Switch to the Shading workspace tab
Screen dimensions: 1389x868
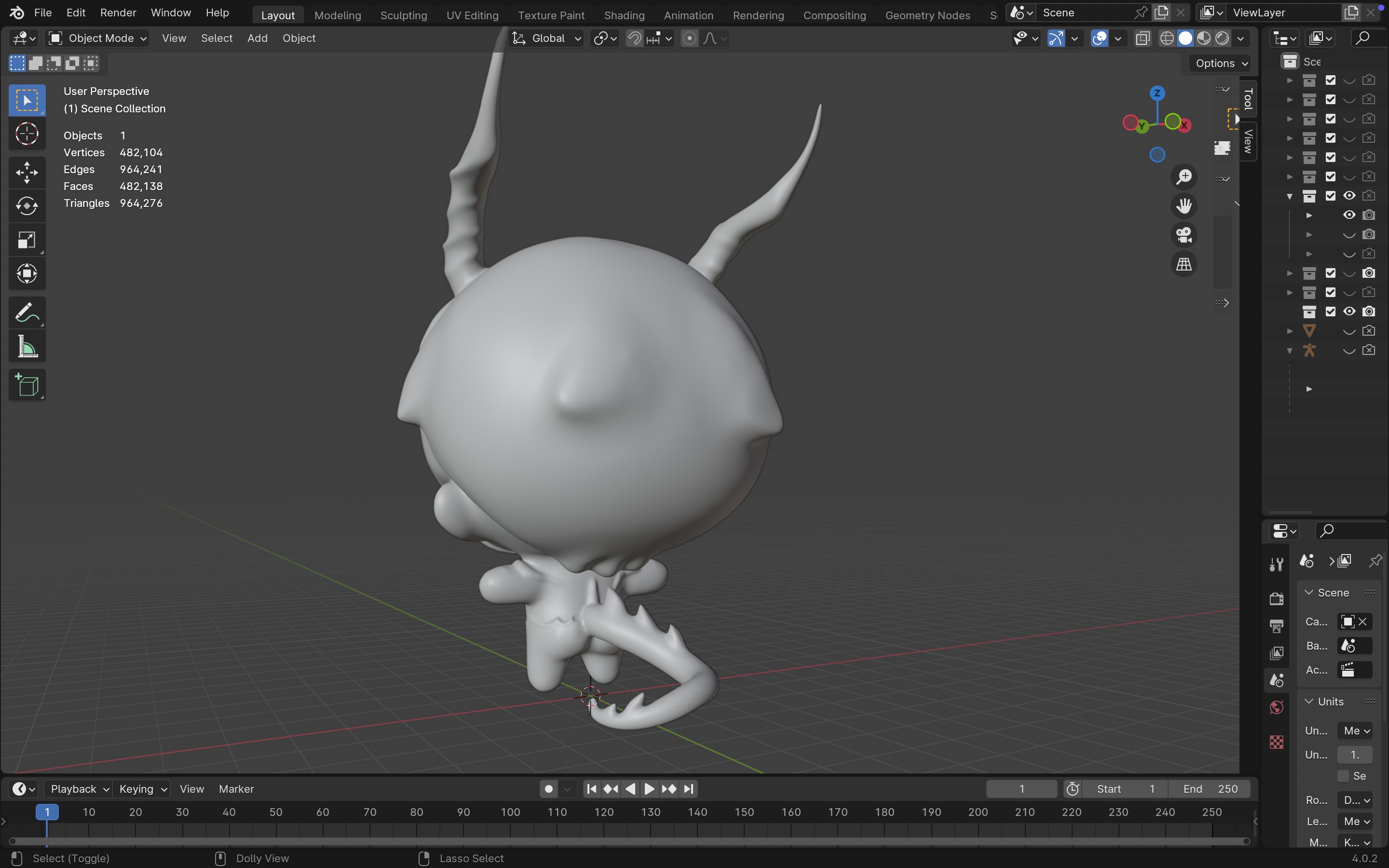(x=624, y=15)
